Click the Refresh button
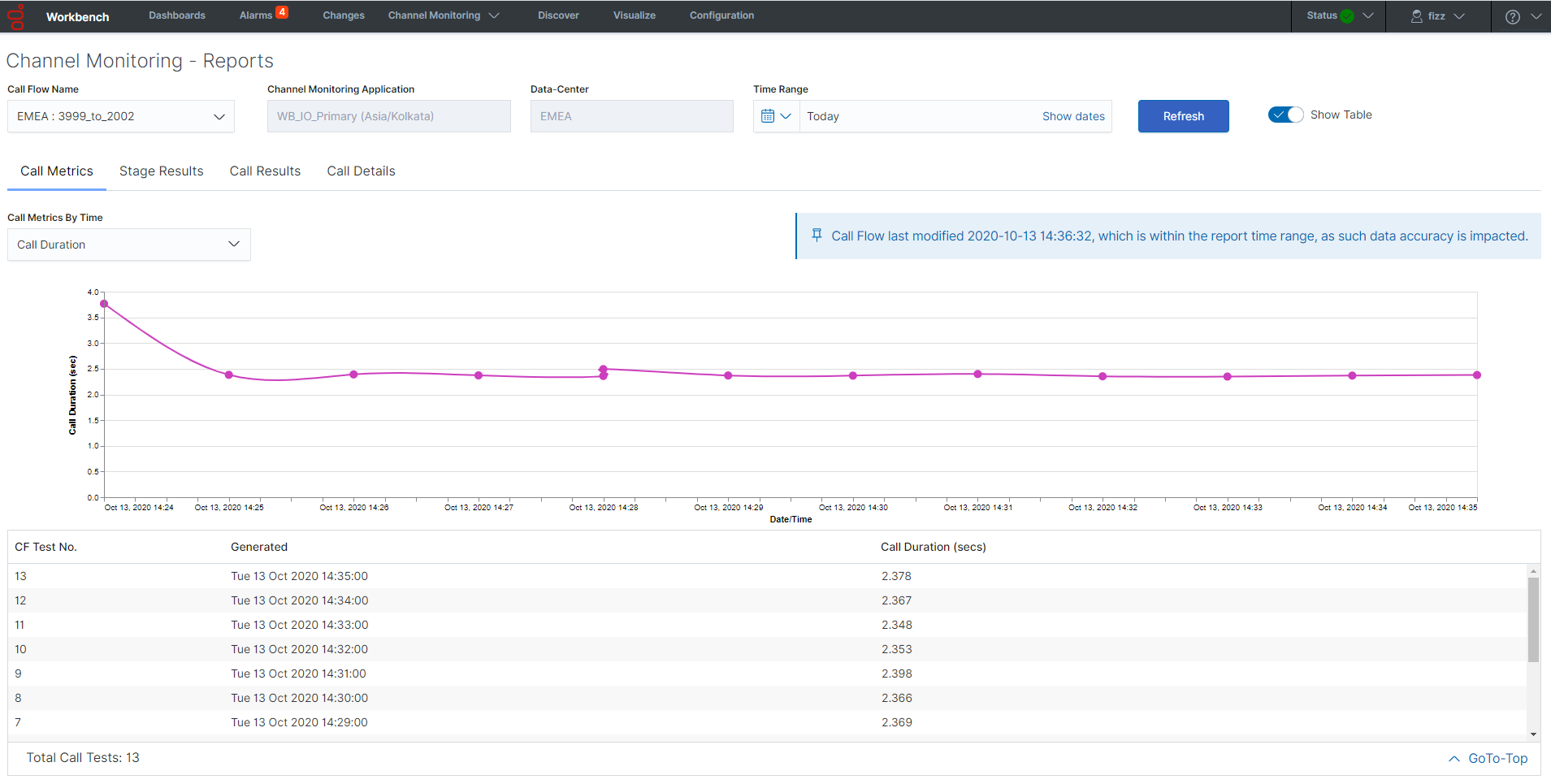Viewport: 1551px width, 784px height. [1183, 115]
